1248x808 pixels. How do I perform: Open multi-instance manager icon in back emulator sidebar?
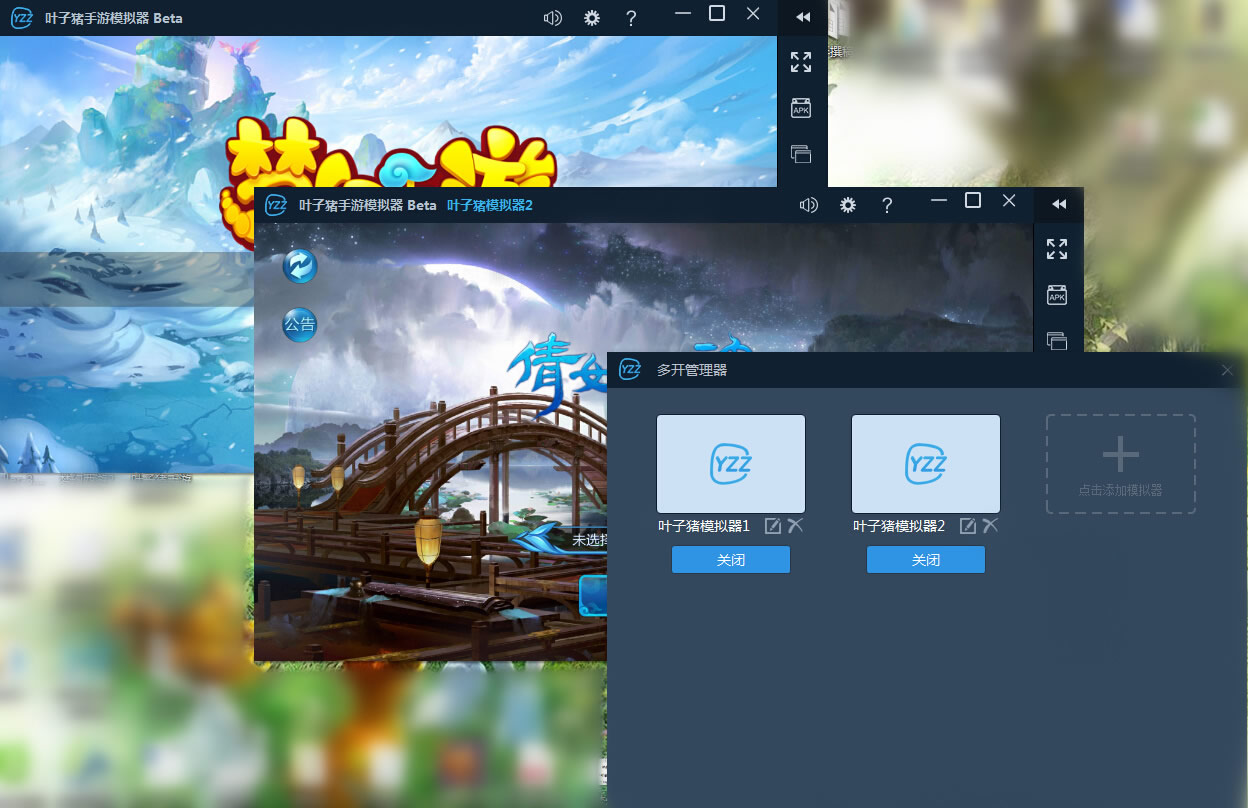click(x=801, y=154)
